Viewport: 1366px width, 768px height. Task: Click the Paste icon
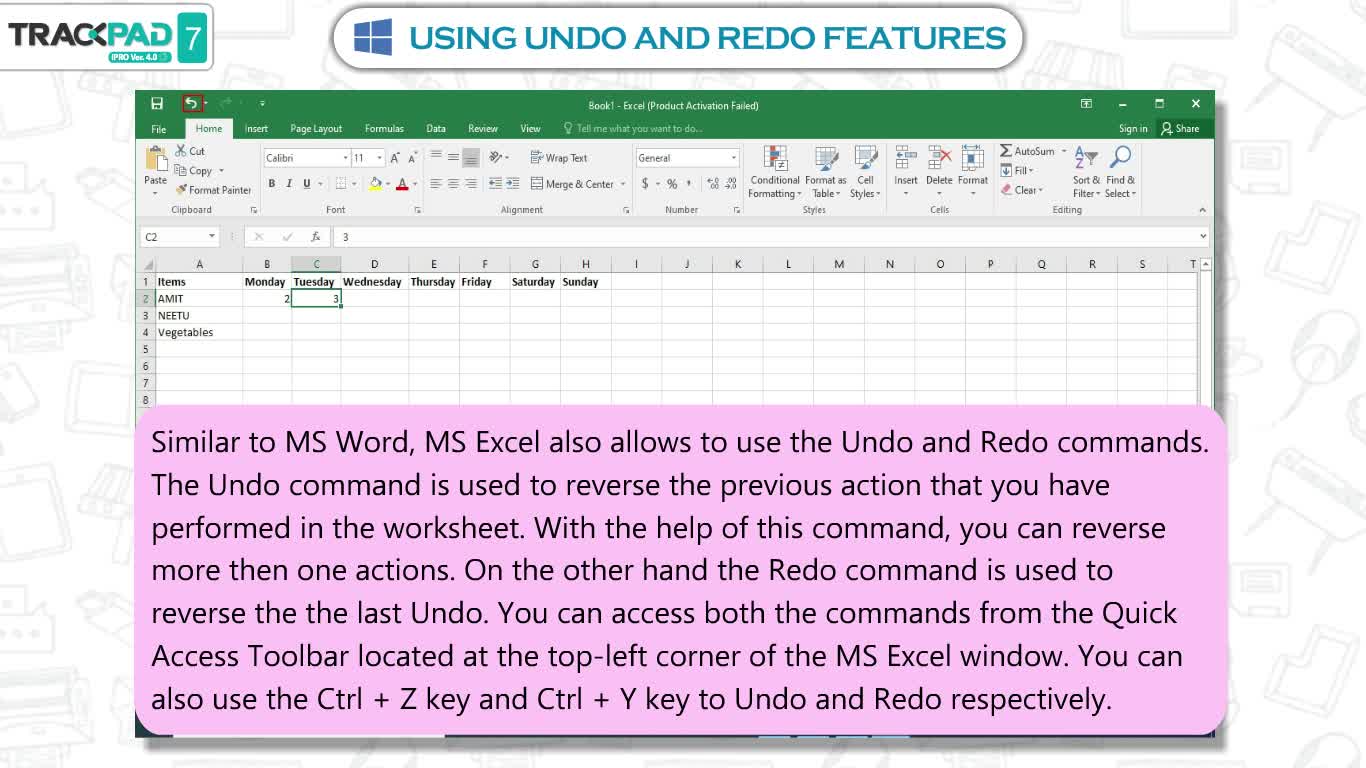156,158
